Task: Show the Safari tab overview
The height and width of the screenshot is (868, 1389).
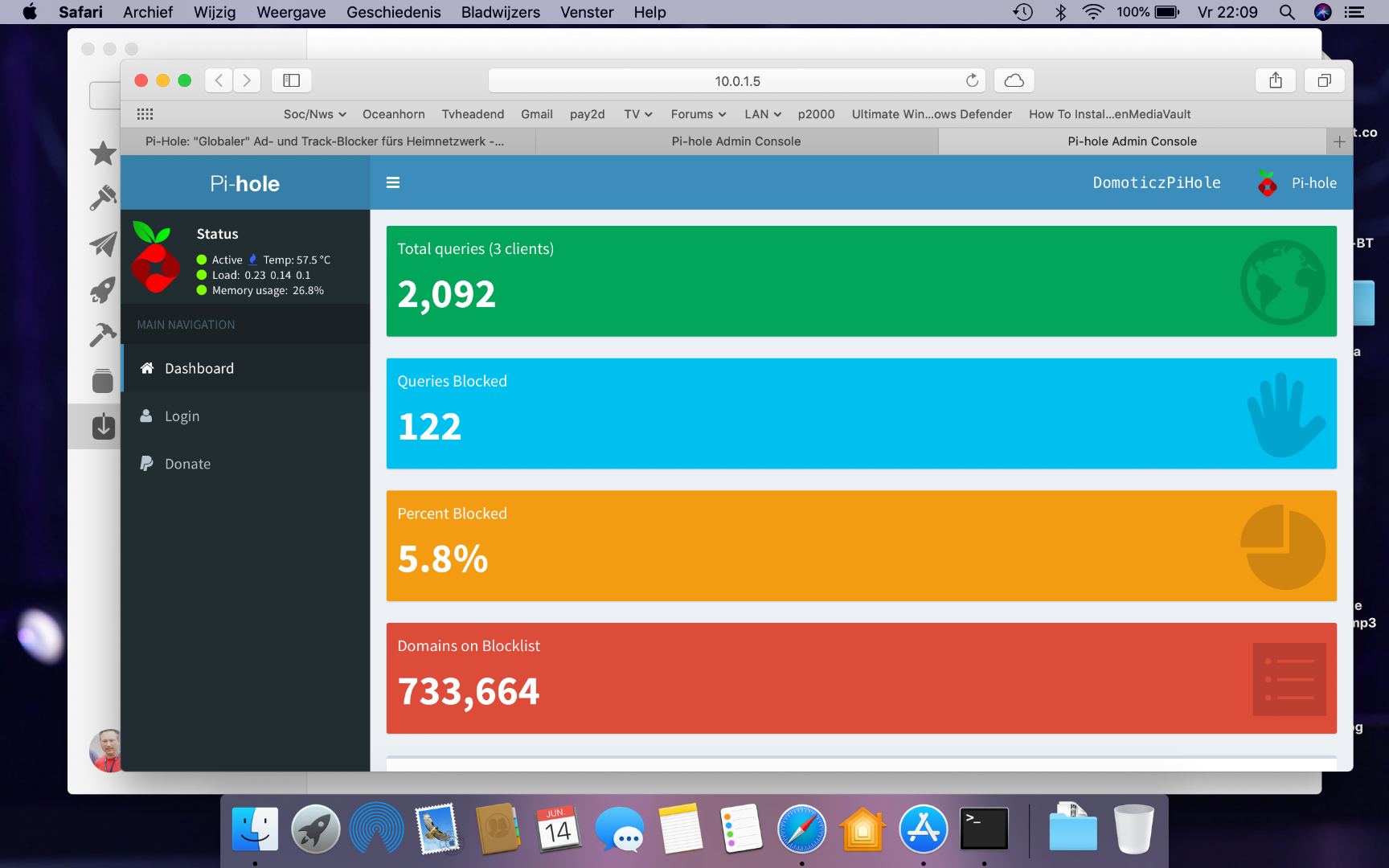Action: 1325,80
